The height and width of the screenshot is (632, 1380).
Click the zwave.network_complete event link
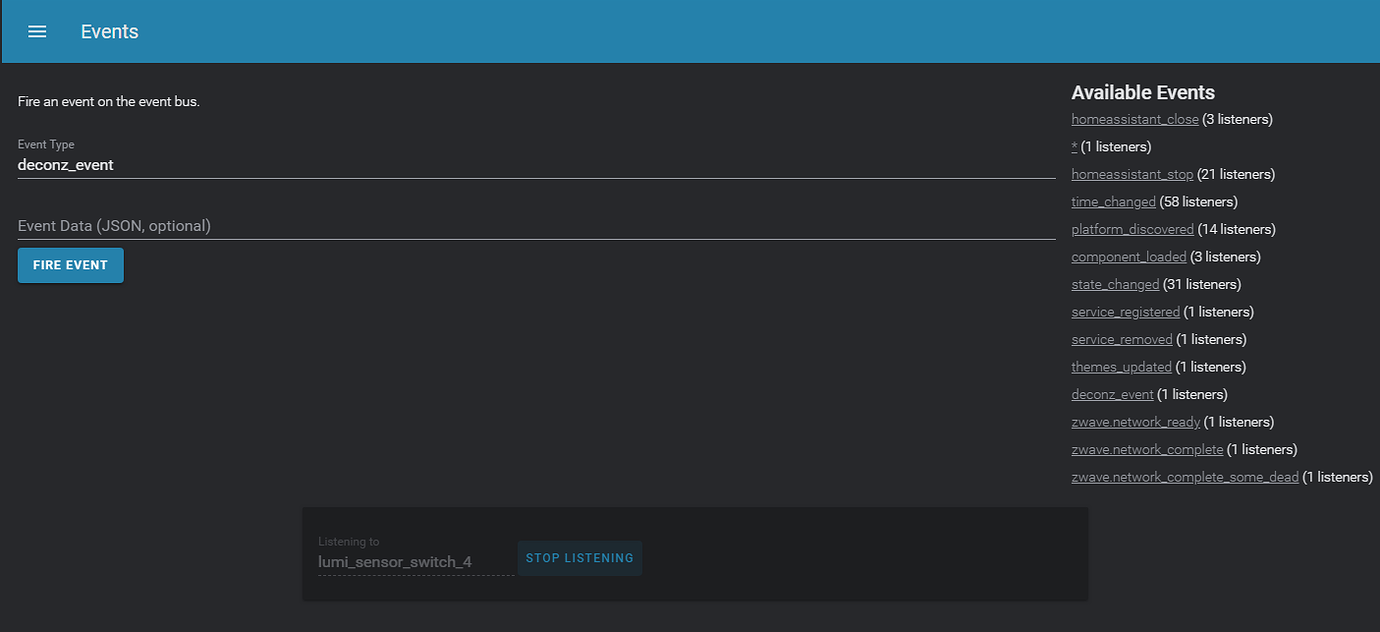click(1147, 449)
